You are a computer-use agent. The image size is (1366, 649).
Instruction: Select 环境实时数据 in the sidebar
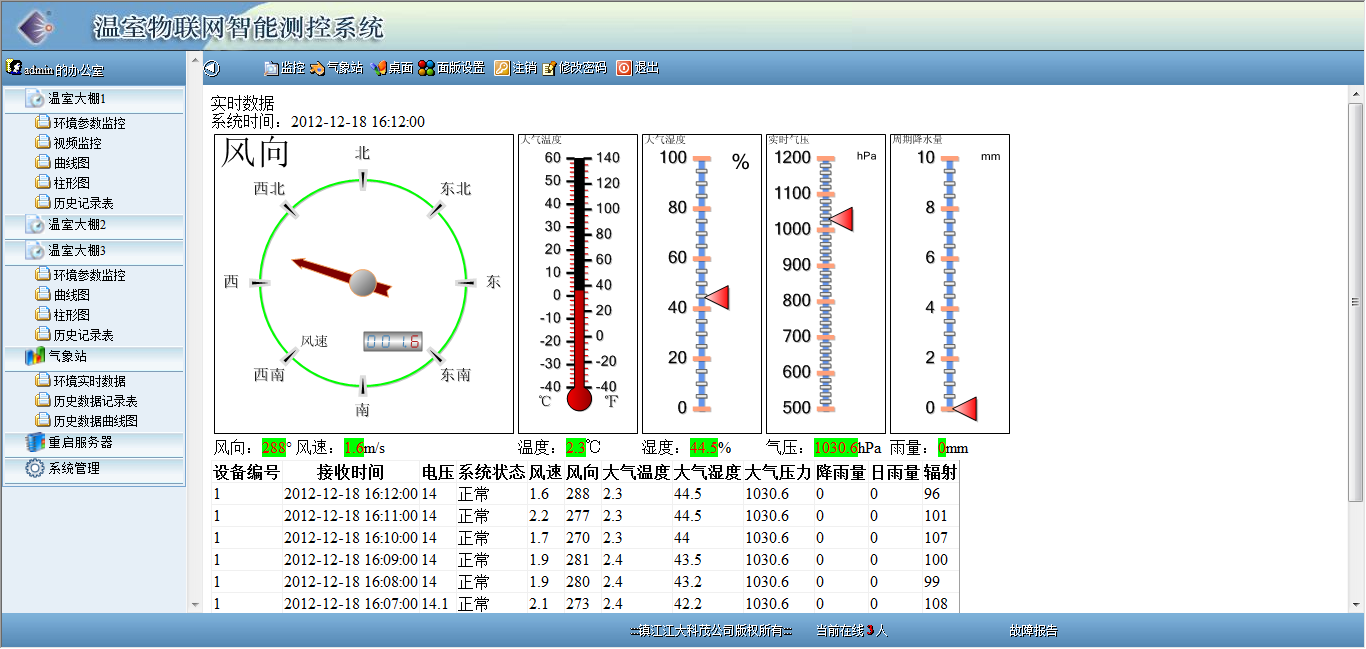coord(89,381)
